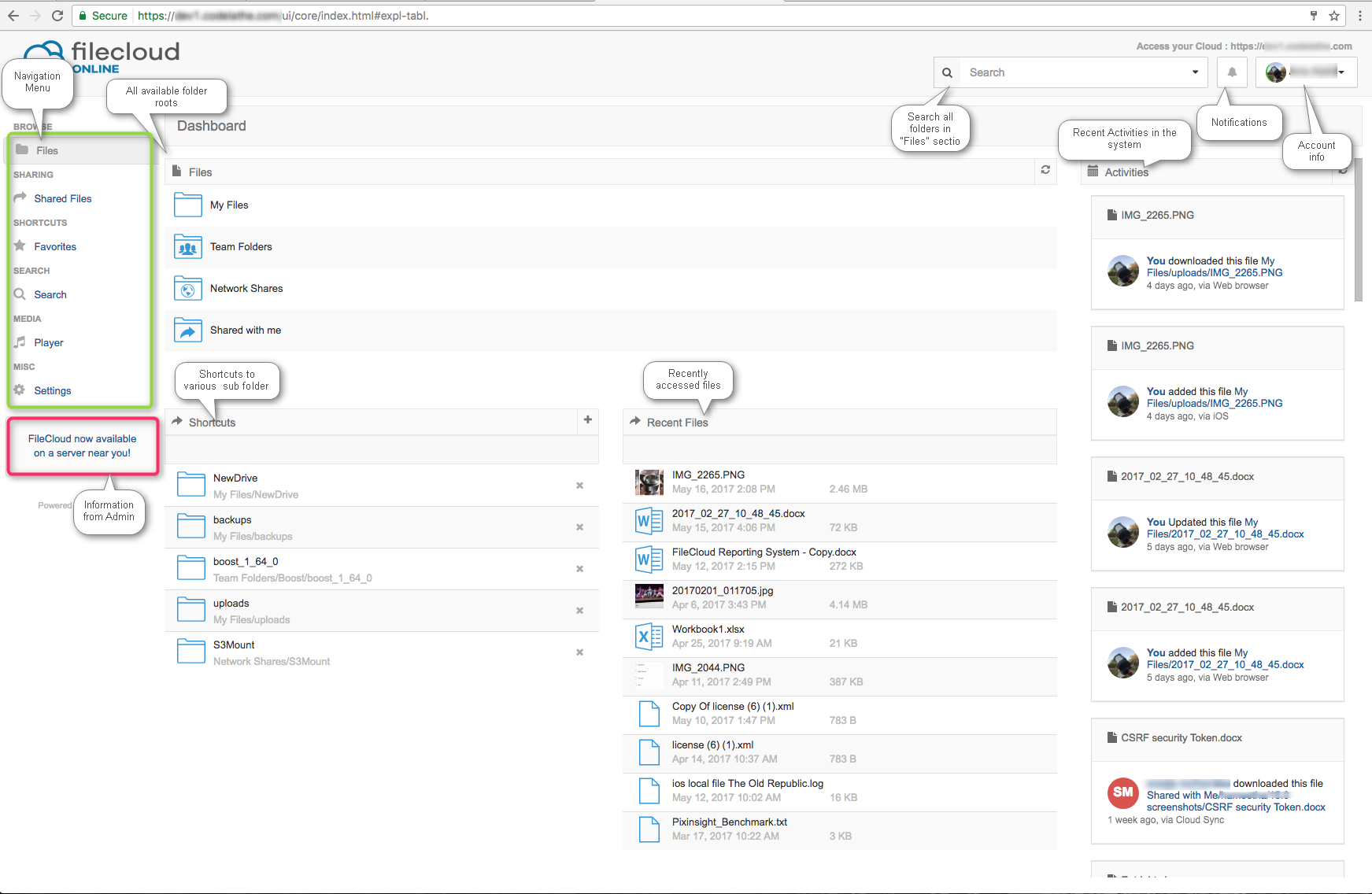The image size is (1372, 894).
Task: Click IMG_2265.PNG thumbnail in Recent Files
Action: click(x=649, y=482)
